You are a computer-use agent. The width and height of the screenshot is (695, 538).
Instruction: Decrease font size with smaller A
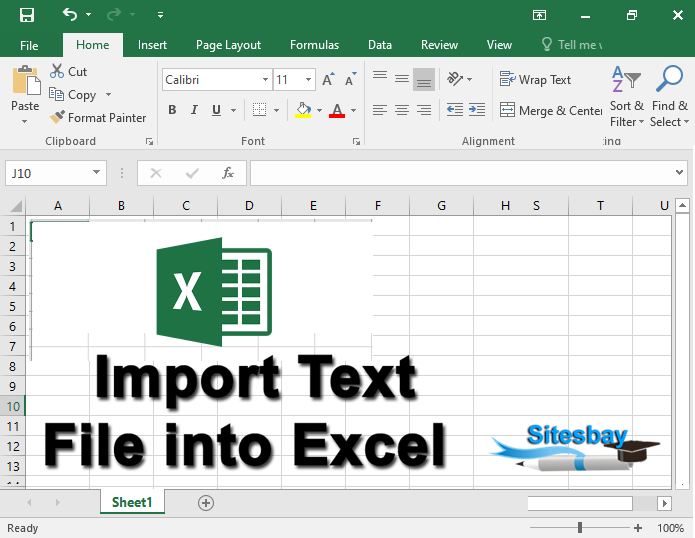pyautogui.click(x=351, y=79)
